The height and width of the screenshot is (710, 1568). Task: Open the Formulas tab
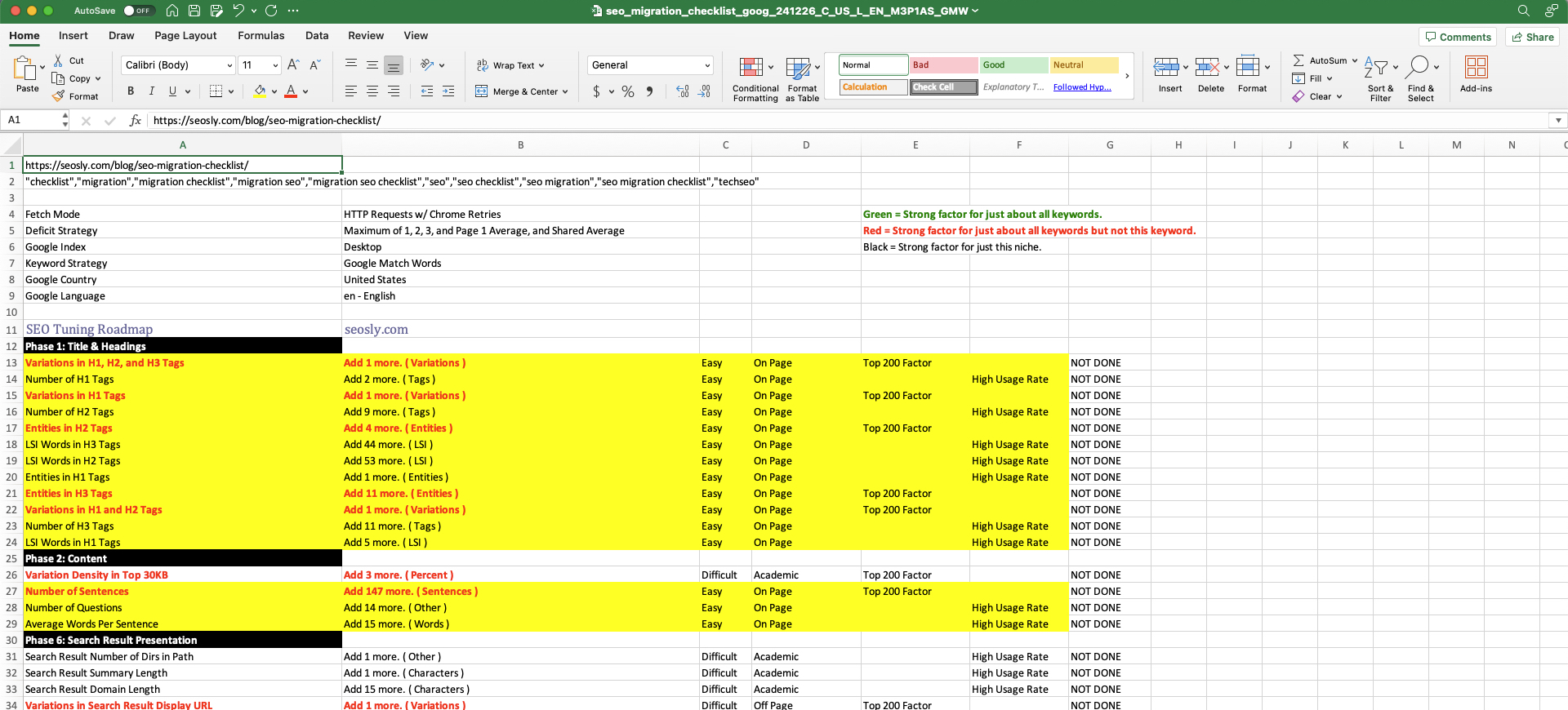pyautogui.click(x=261, y=36)
